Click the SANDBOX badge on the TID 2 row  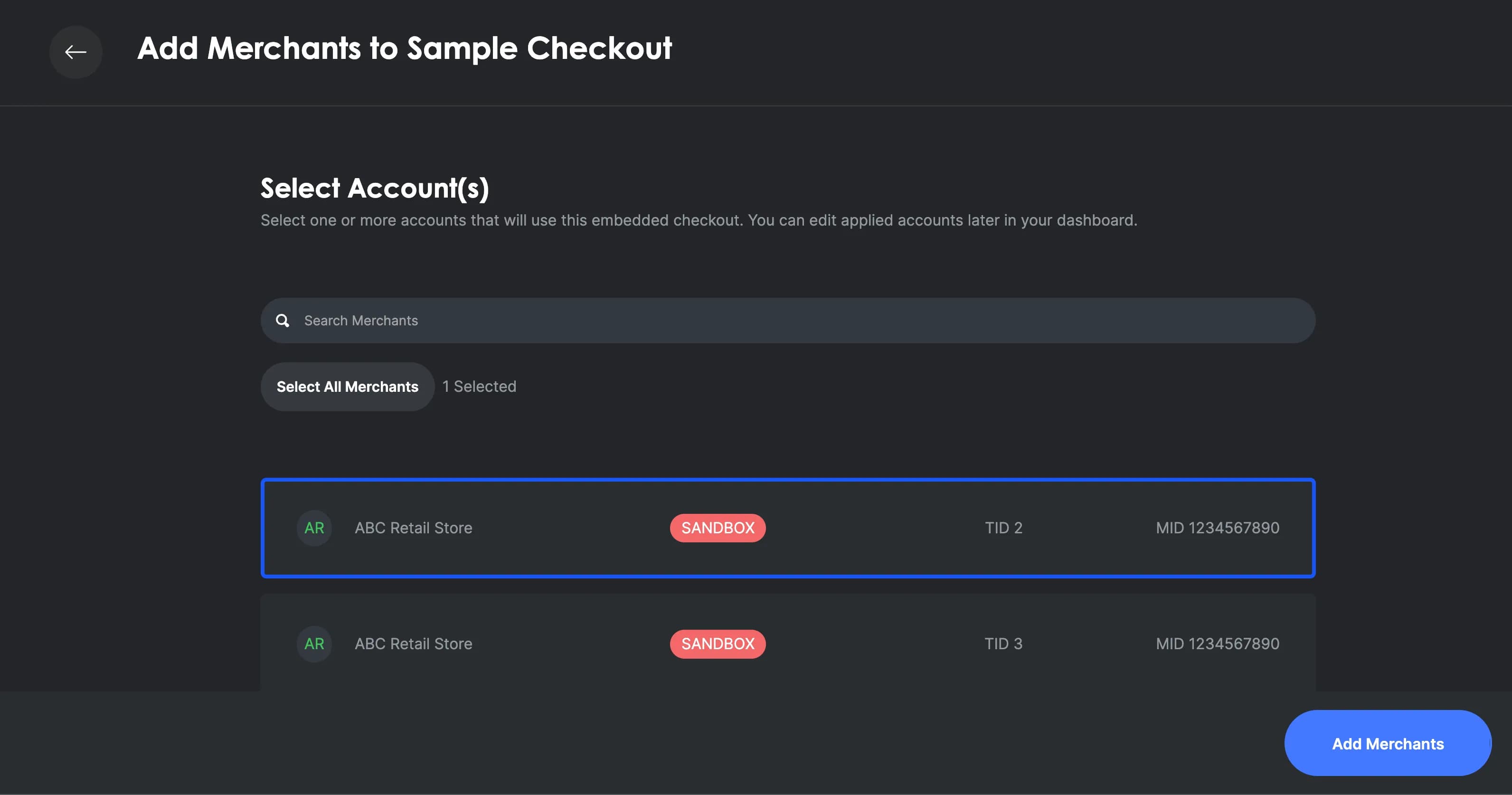[x=717, y=528]
